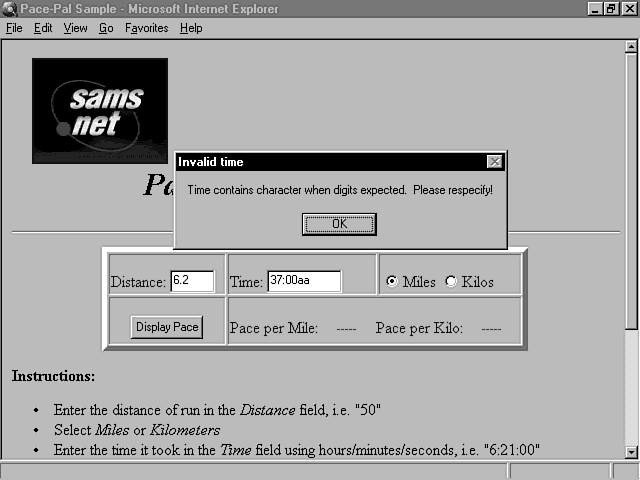
Task: Open the View menu
Action: (76, 28)
